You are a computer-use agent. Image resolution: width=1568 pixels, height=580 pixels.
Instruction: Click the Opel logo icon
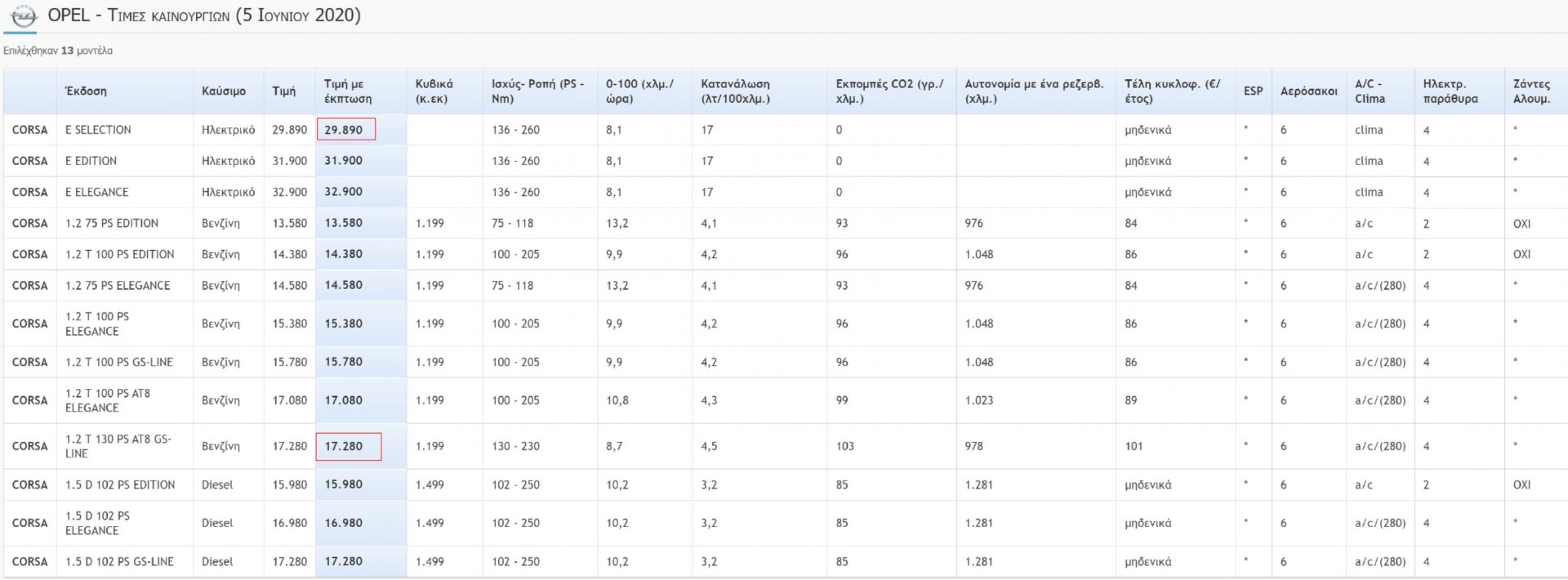(x=23, y=16)
